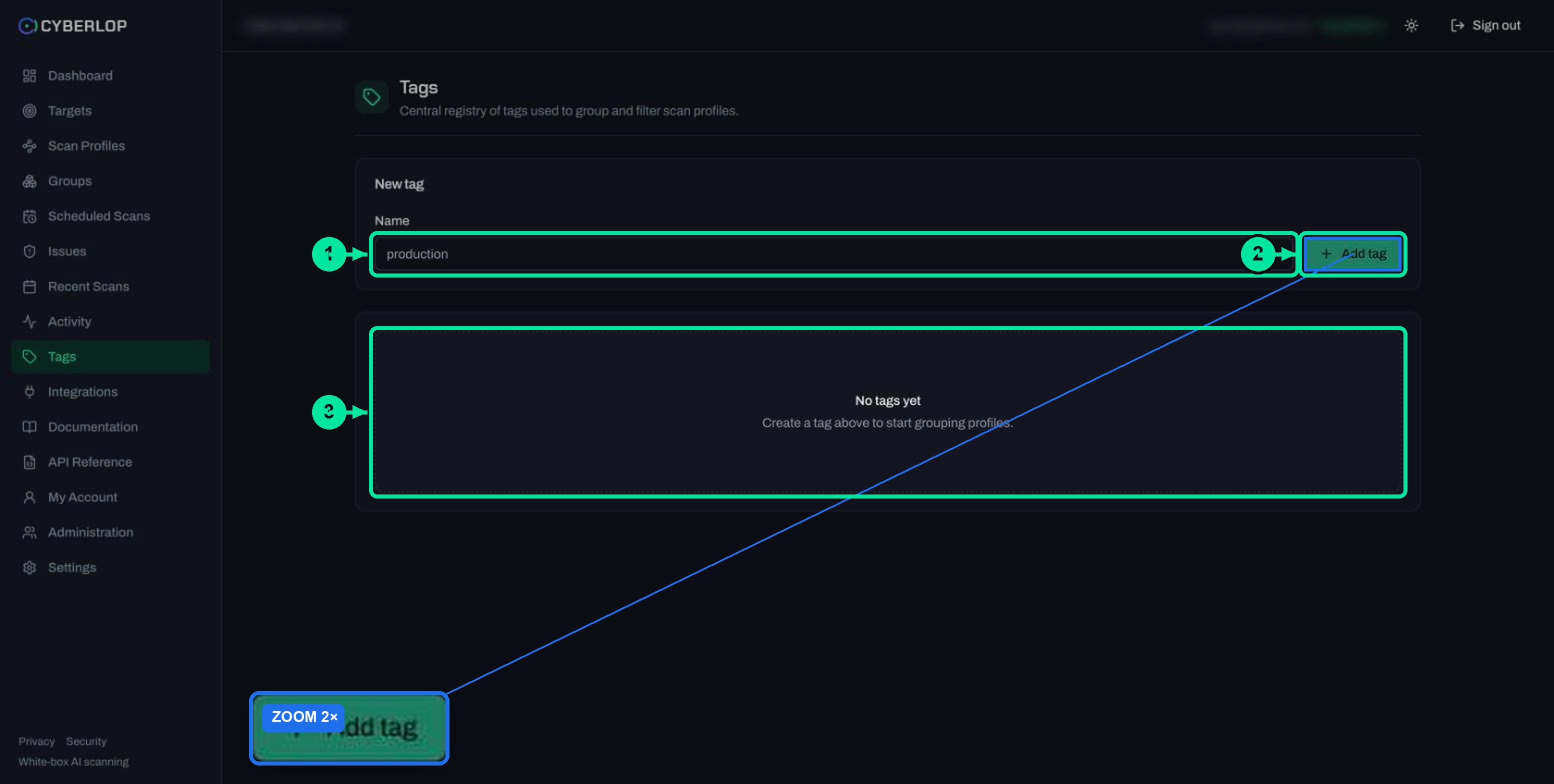The width and height of the screenshot is (1554, 784).
Task: Open the Documentation menu item
Action: click(110, 427)
